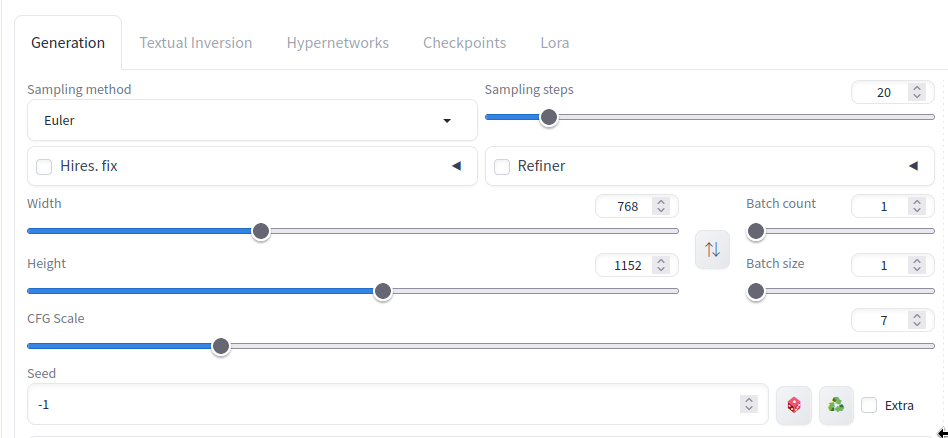Tick the Extra seed checkbox
The width and height of the screenshot is (948, 438).
pyautogui.click(x=869, y=405)
